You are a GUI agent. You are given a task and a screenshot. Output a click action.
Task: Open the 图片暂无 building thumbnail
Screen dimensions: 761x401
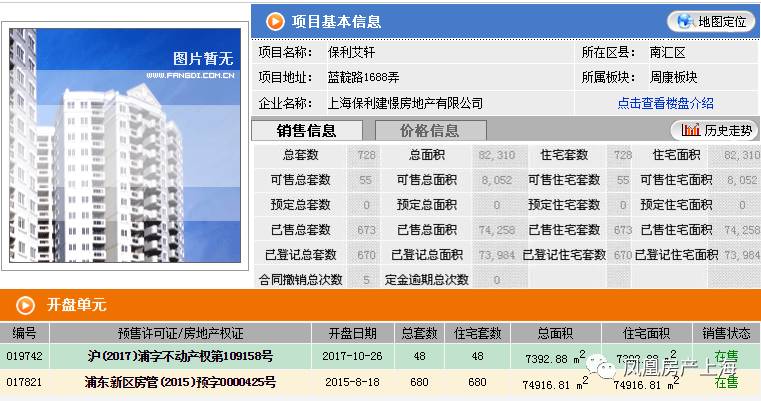[x=125, y=146]
